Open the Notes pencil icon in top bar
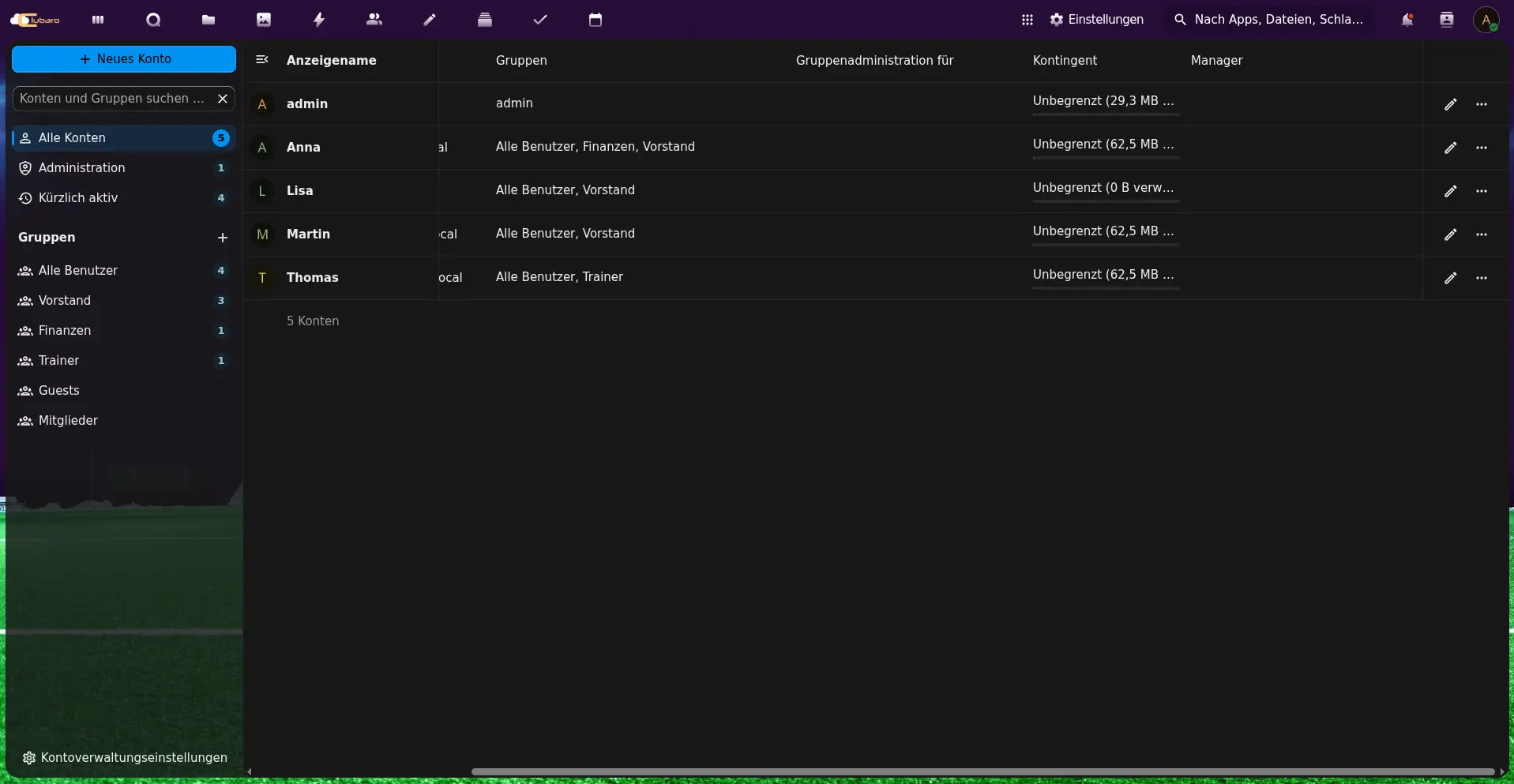This screenshot has height=784, width=1514. coord(430,20)
